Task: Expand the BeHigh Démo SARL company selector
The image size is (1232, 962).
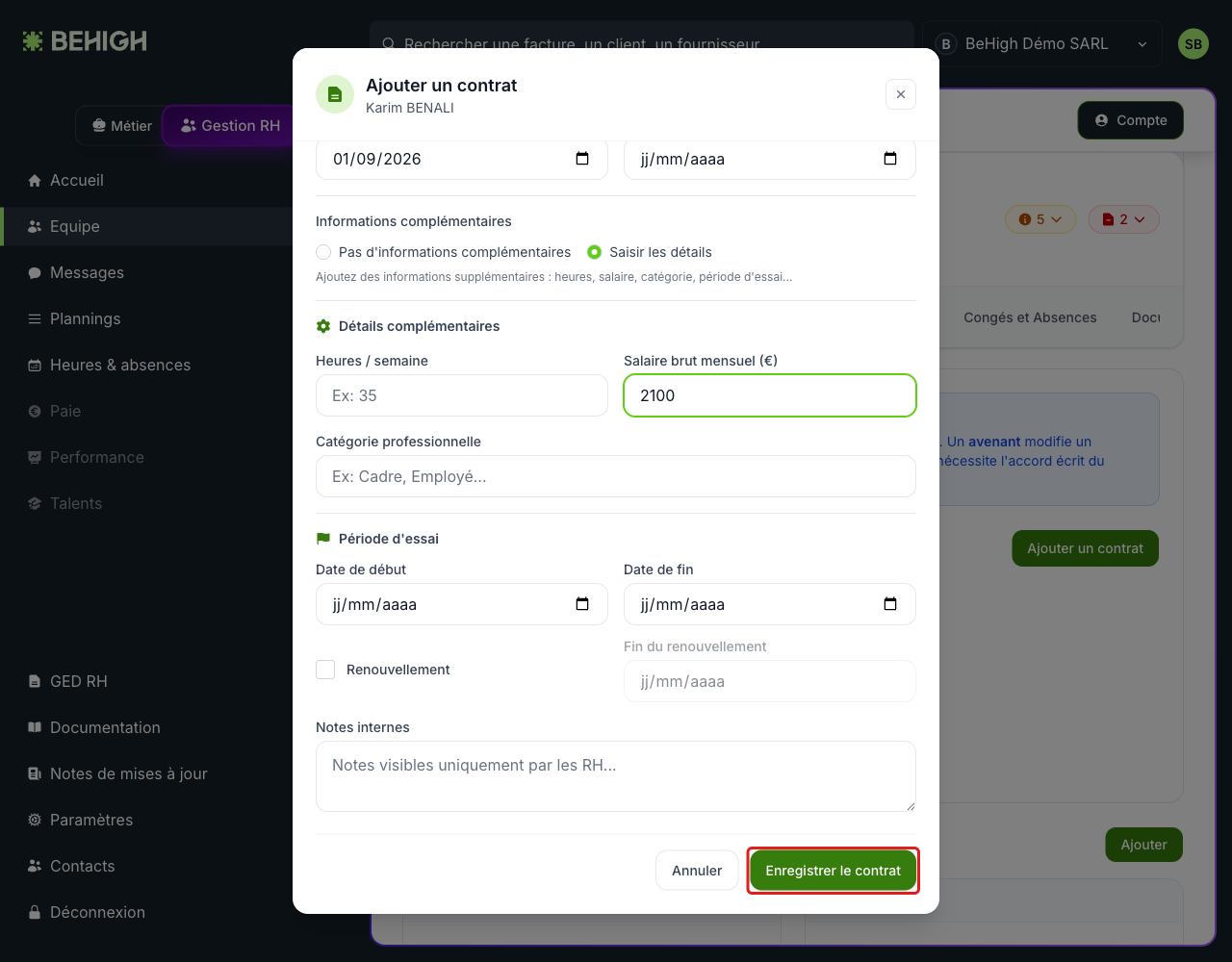Action: pyautogui.click(x=1042, y=44)
